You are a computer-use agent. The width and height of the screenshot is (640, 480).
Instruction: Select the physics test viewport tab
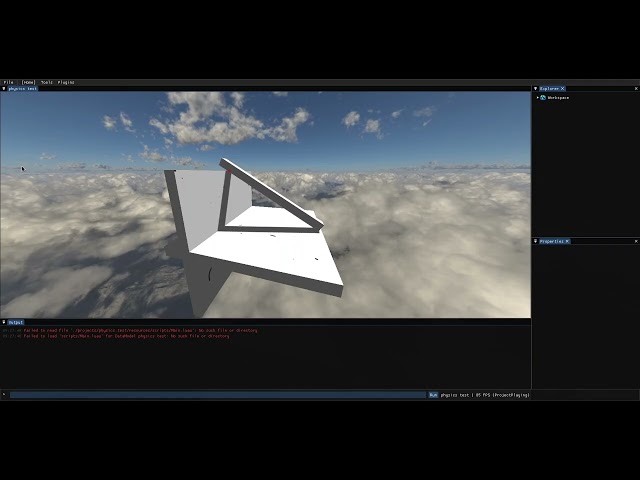click(x=23, y=89)
